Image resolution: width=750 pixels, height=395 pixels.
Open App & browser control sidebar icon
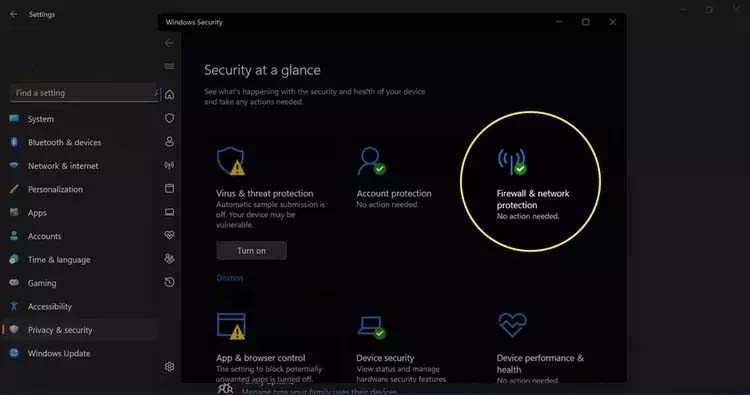tap(169, 188)
